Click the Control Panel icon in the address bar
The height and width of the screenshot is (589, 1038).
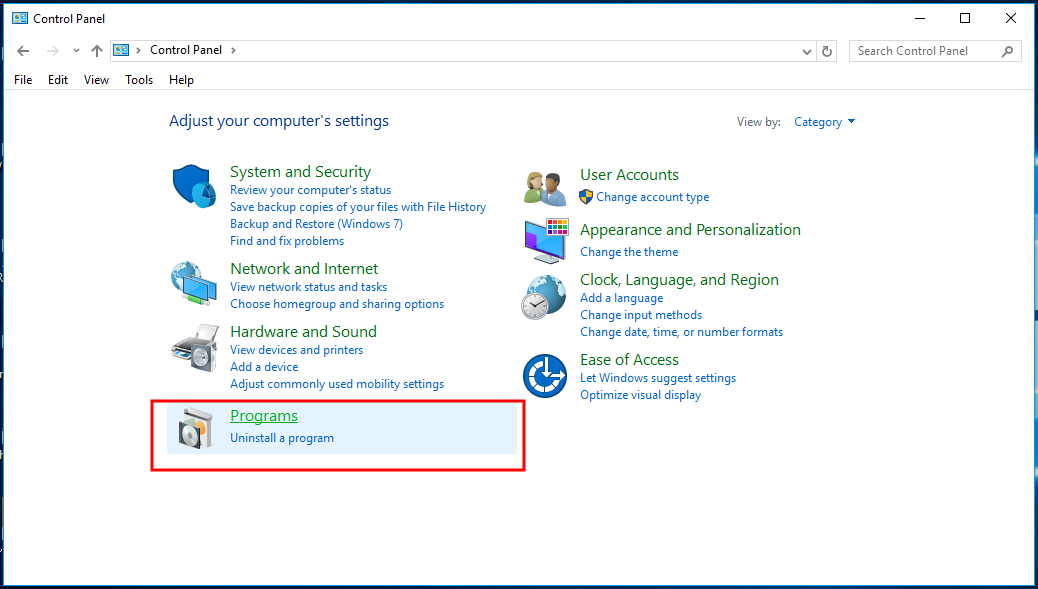pyautogui.click(x=122, y=49)
